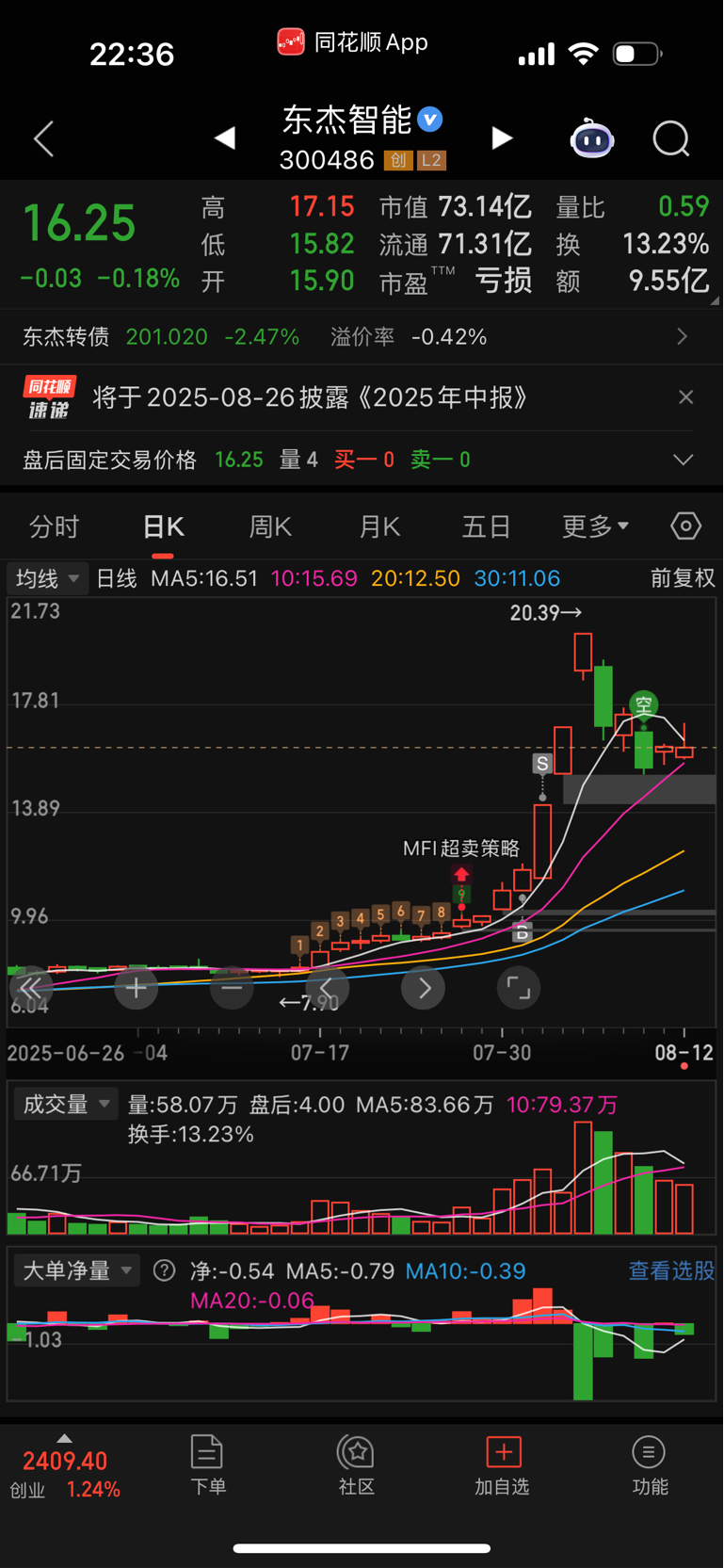Tap the 查看选股 link
Image resolution: width=724 pixels, height=1568 pixels.
tap(671, 1270)
